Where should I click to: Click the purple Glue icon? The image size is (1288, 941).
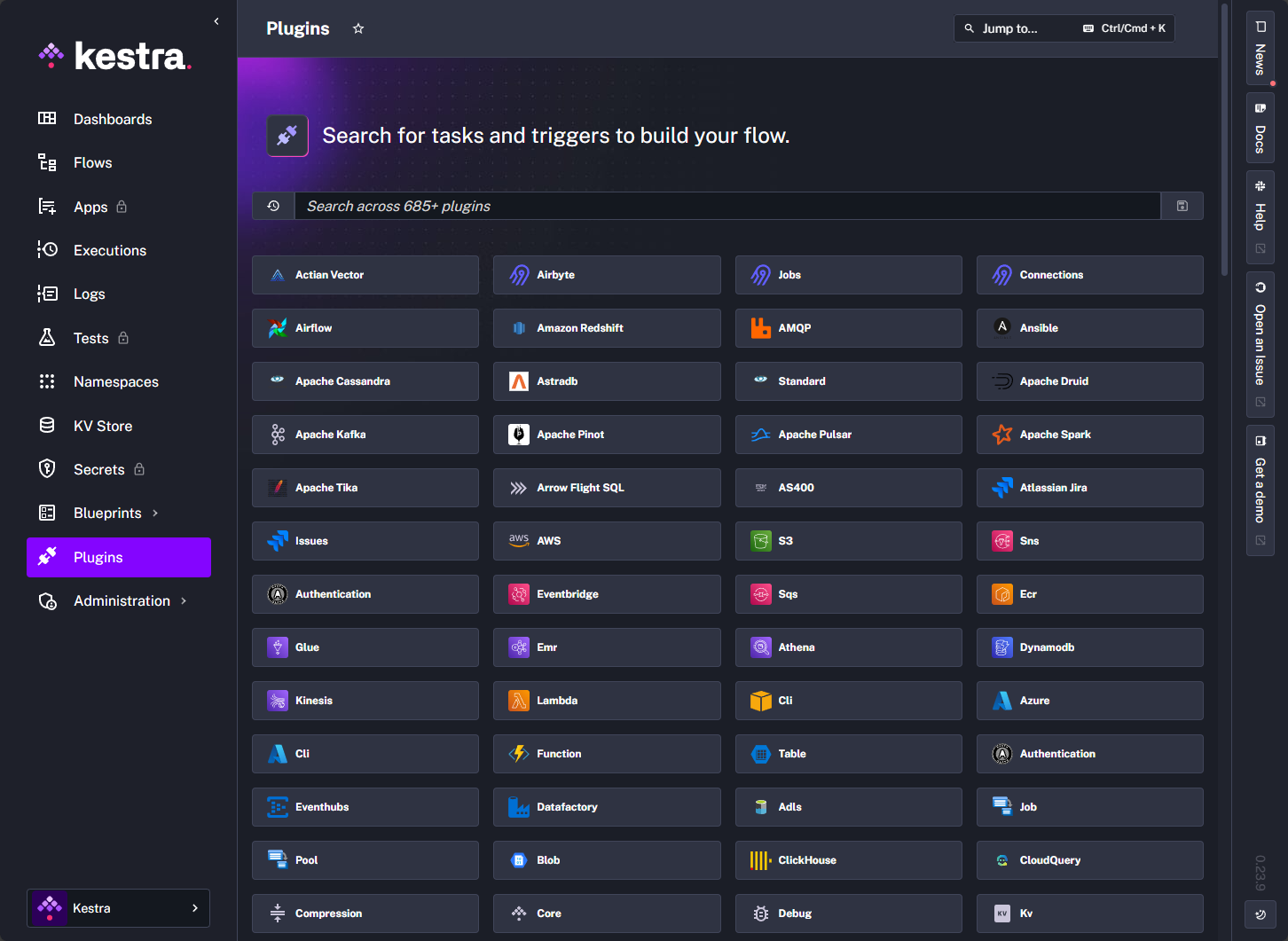click(278, 647)
